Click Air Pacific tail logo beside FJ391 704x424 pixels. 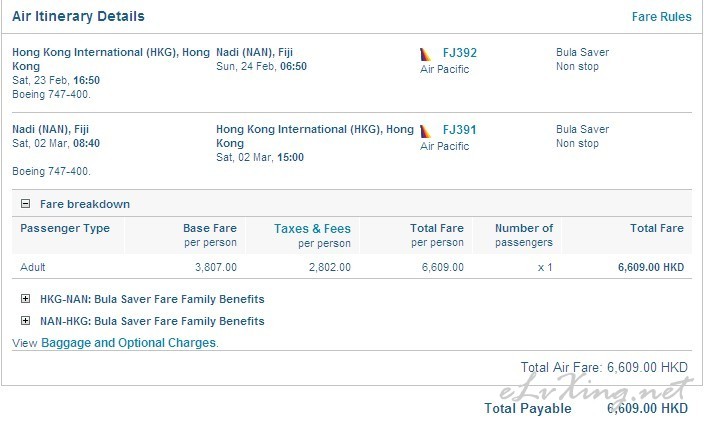425,131
